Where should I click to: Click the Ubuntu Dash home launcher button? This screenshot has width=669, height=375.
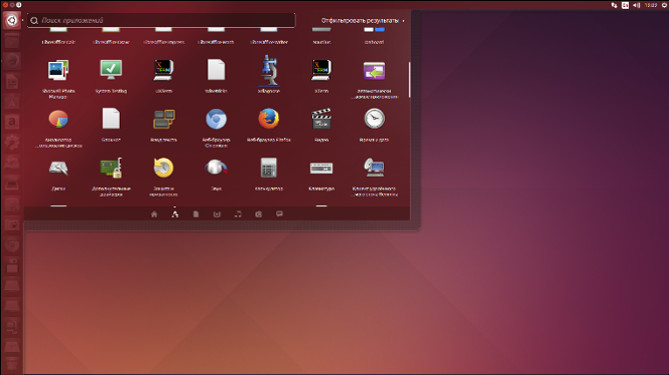coord(12,20)
